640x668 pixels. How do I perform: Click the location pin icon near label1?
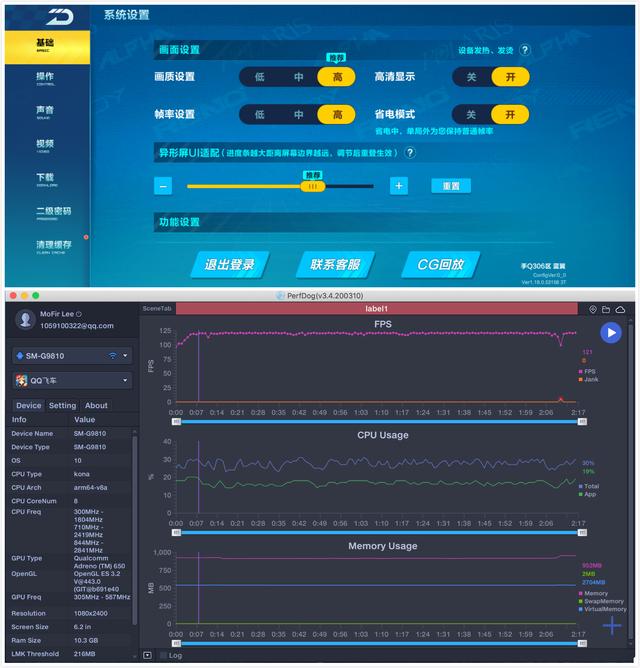593,310
